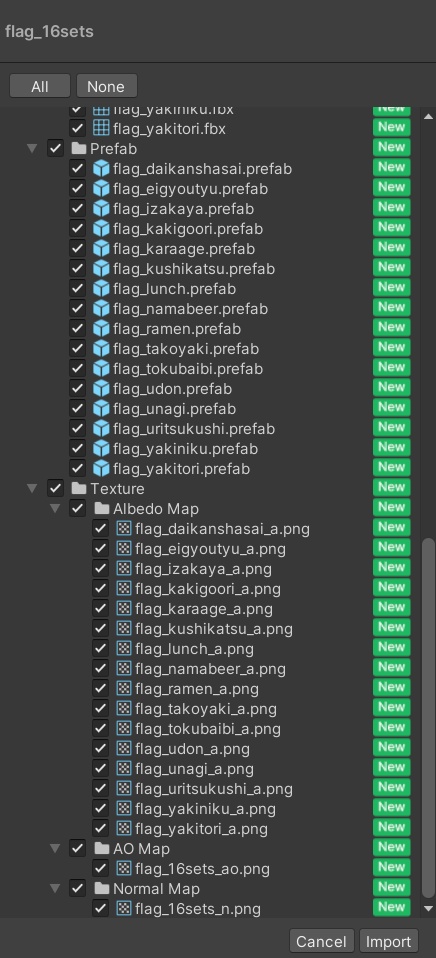Click the flag_ramen.prefab cube icon
The image size is (436, 958).
point(101,329)
